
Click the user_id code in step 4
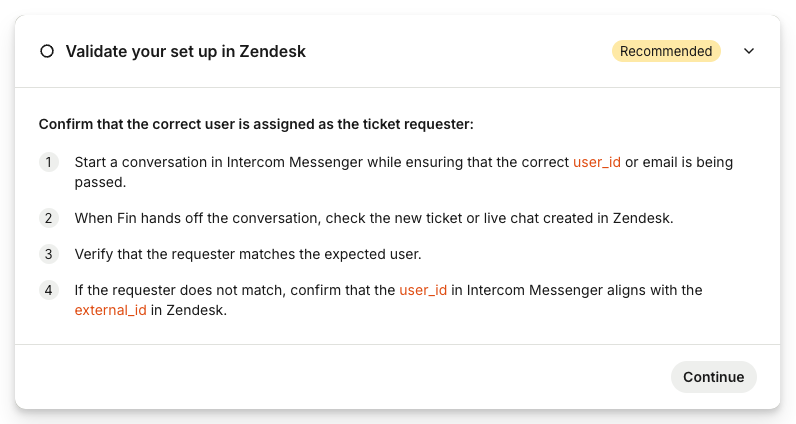(x=423, y=290)
